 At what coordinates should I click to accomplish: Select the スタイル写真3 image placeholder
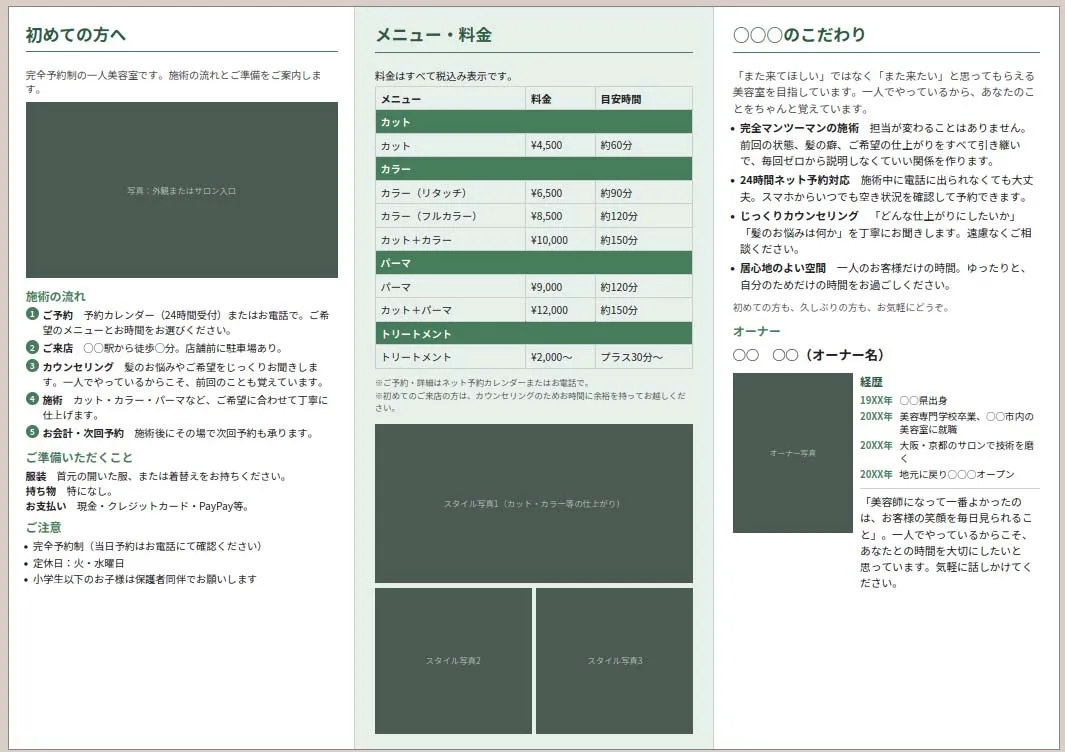614,661
